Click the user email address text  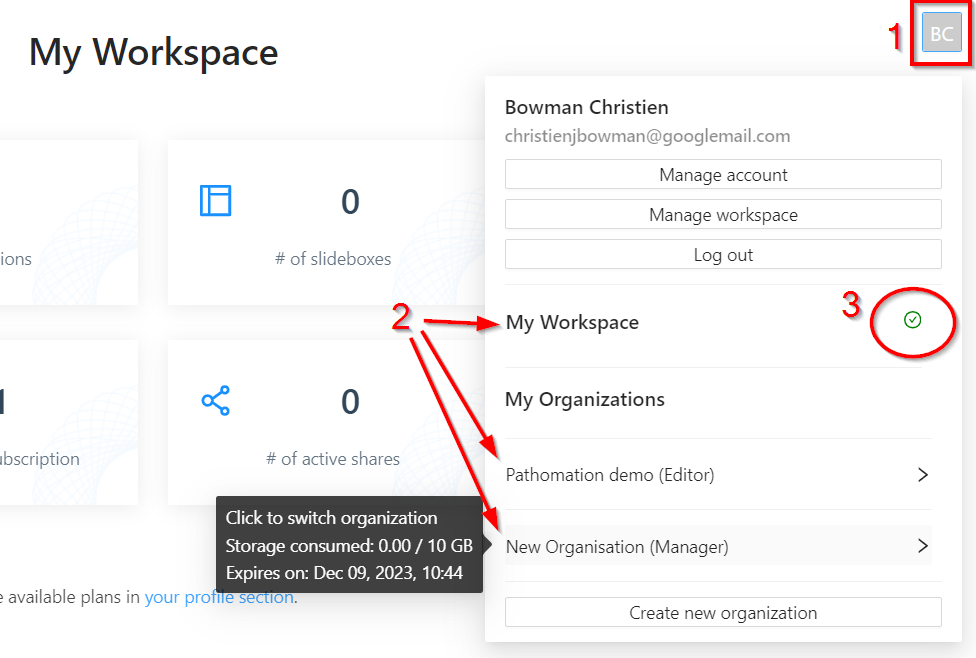click(647, 136)
